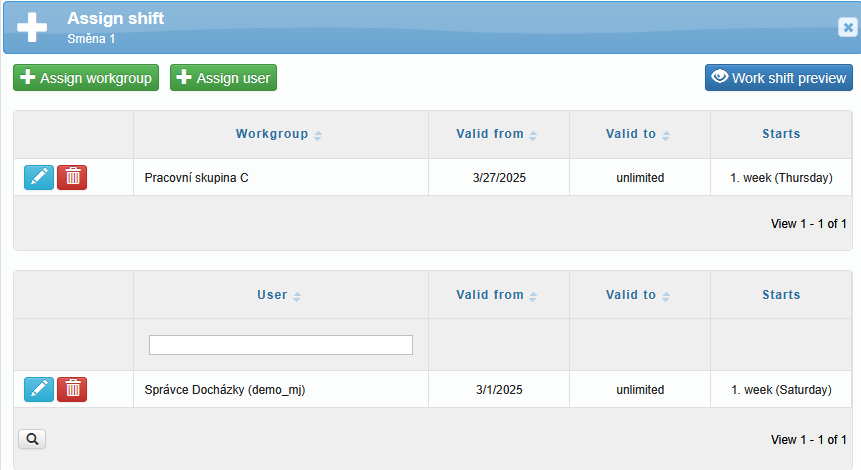861x470 pixels.
Task: Select the Pracovní skupina C row cell
Action: pos(281,177)
